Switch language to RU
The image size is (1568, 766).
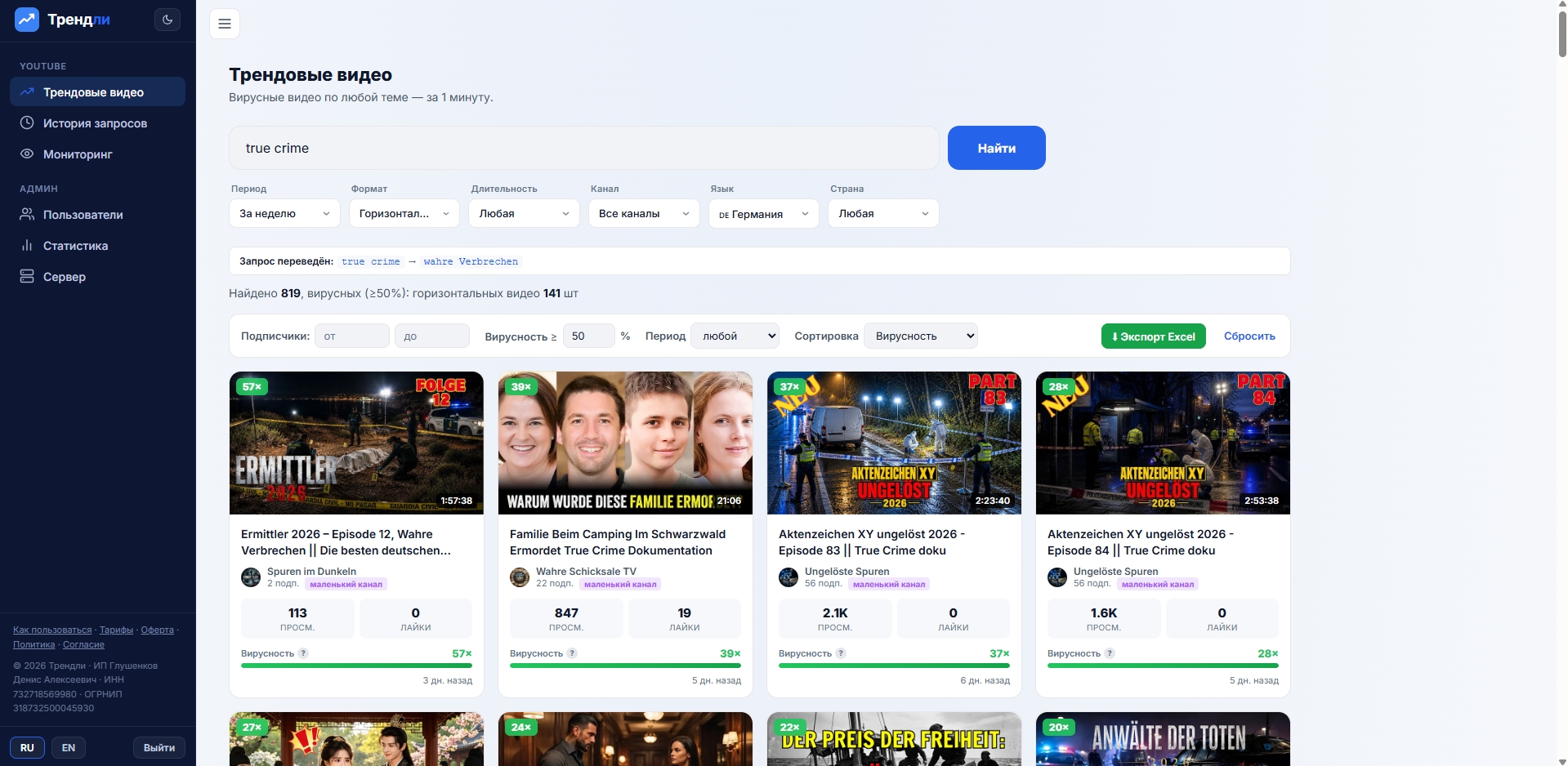click(x=28, y=747)
